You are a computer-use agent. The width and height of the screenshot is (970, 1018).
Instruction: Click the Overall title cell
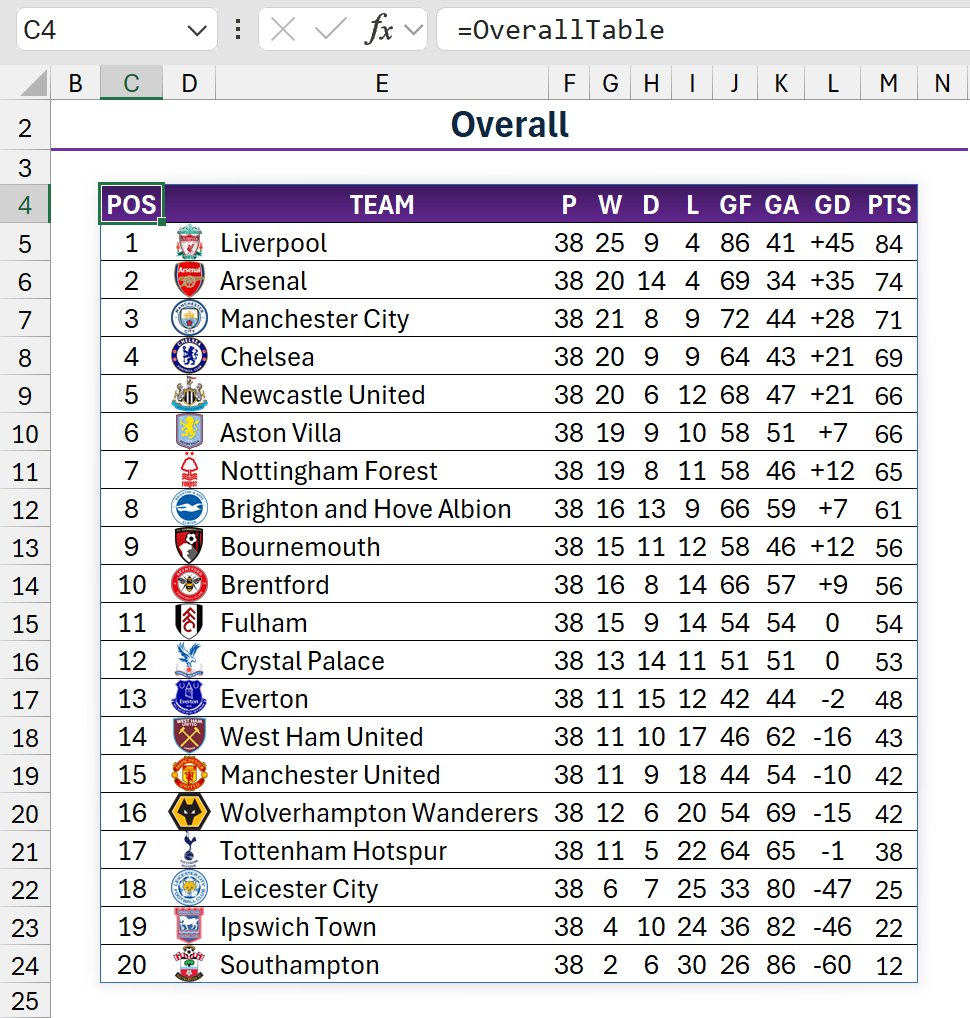[x=509, y=125]
